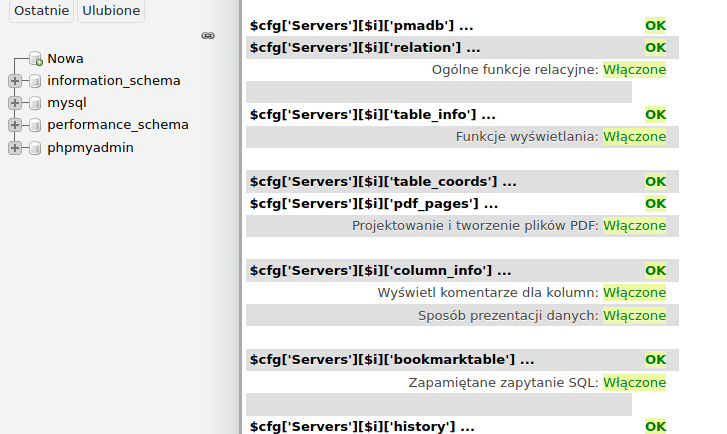Switch to the Ostatnie tab

pos(40,10)
